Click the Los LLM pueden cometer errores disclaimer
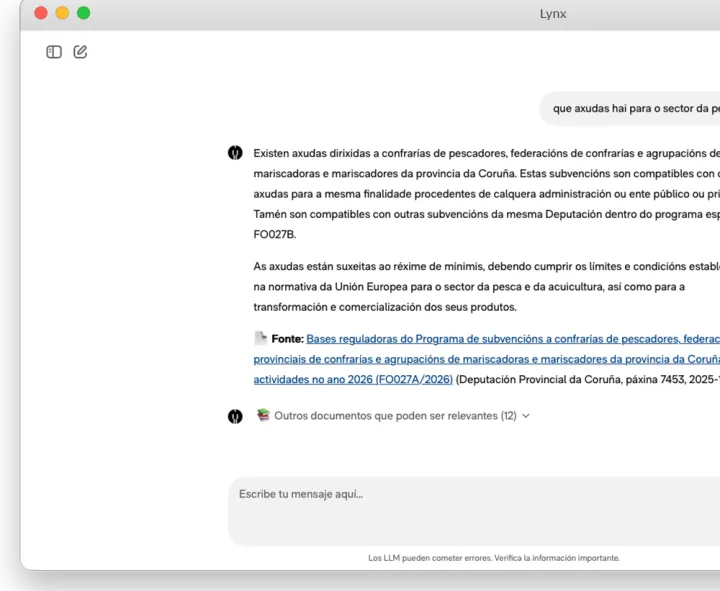The image size is (720, 591). 494,558
